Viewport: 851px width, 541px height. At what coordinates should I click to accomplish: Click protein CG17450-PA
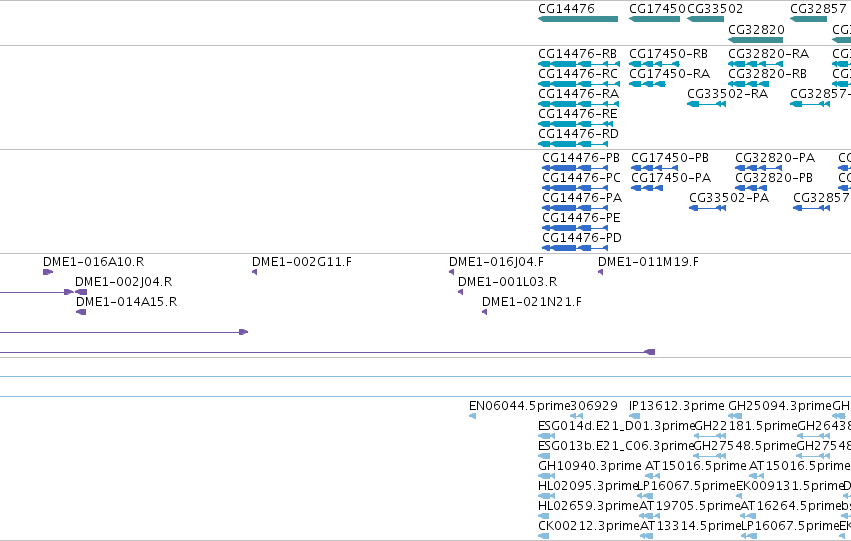(671, 178)
